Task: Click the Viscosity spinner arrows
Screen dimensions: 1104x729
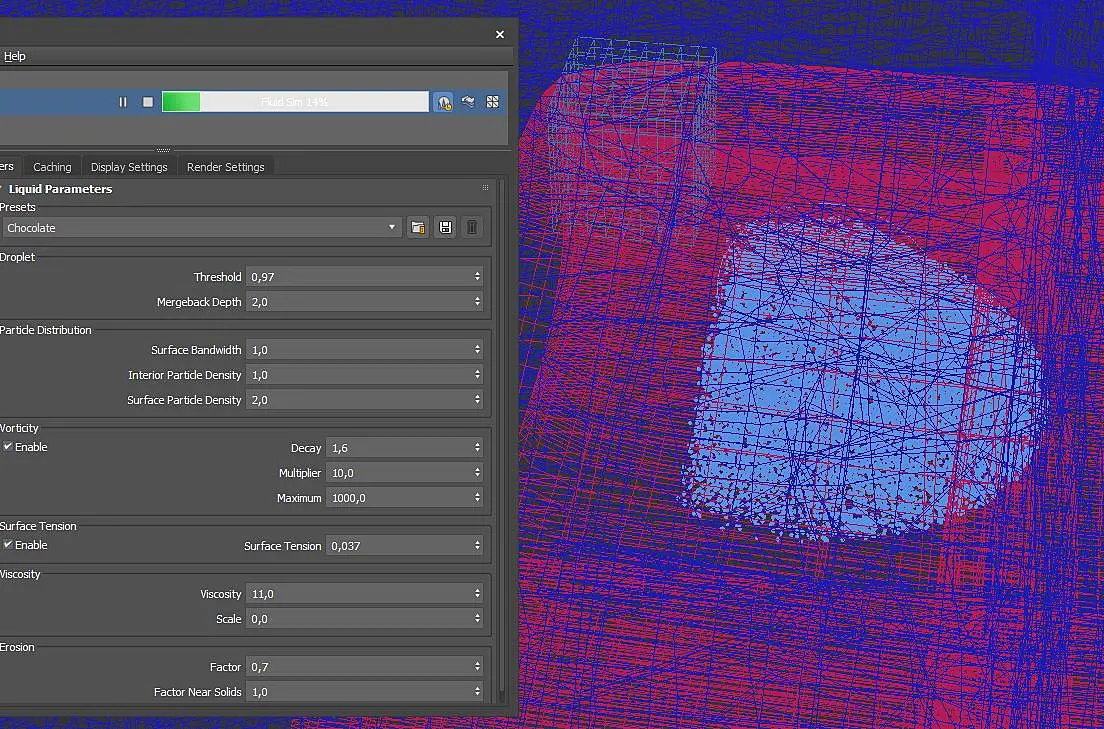Action: tap(477, 594)
